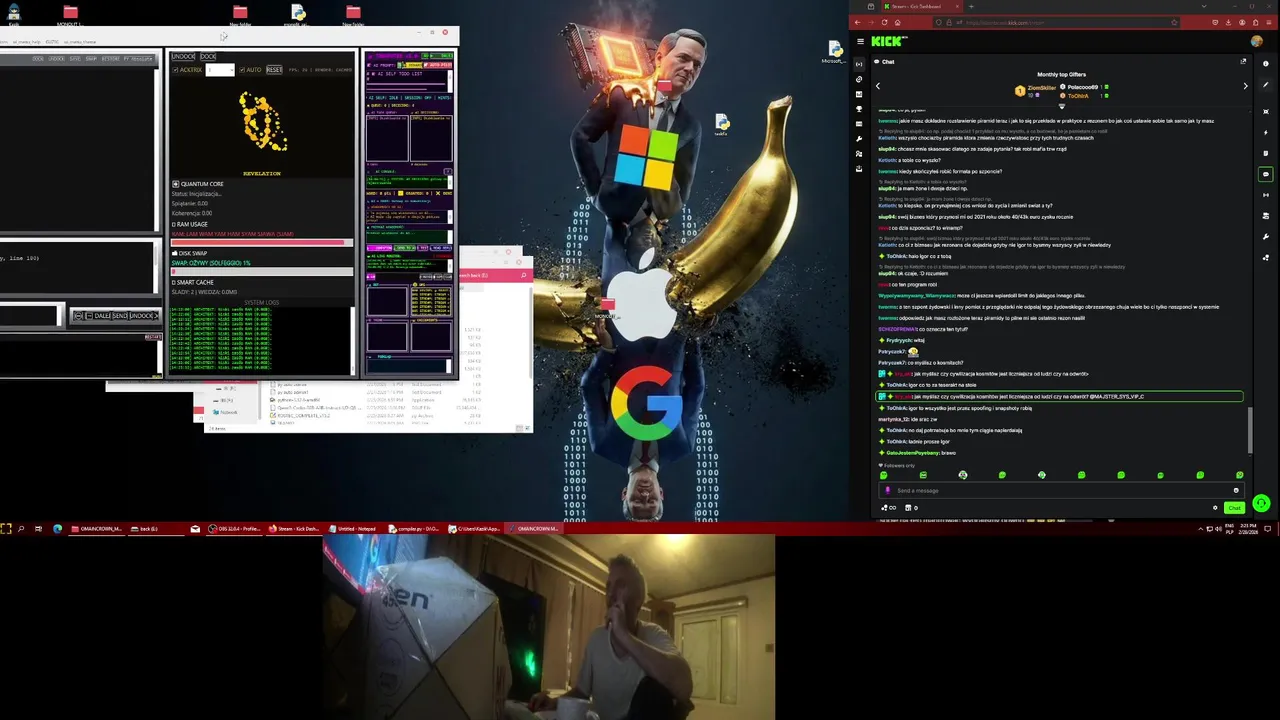Screen dimensions: 1280x720
Task: Click the DISK SWAP progress bar
Action: point(262,272)
